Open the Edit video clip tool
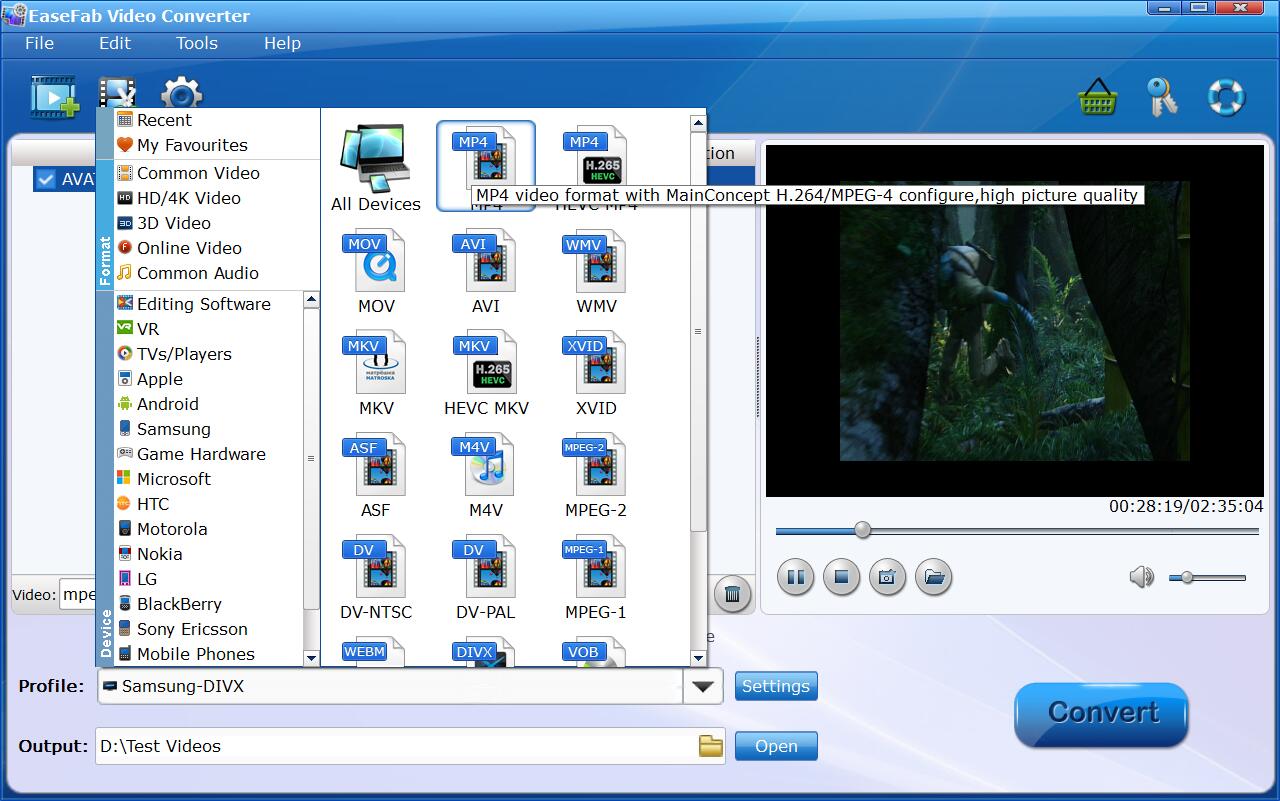1280x801 pixels. click(117, 92)
